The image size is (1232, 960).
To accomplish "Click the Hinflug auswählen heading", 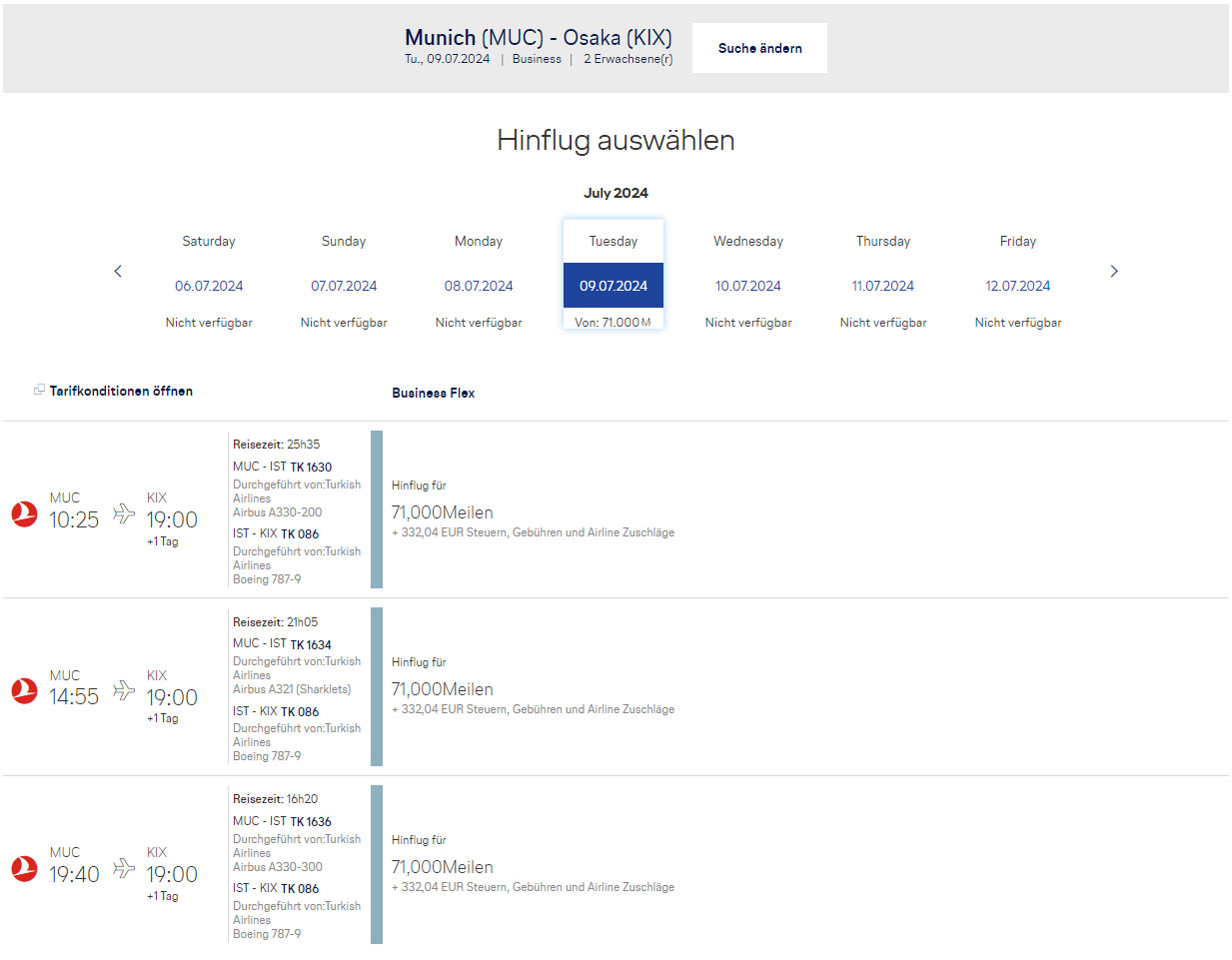I will tap(616, 140).
